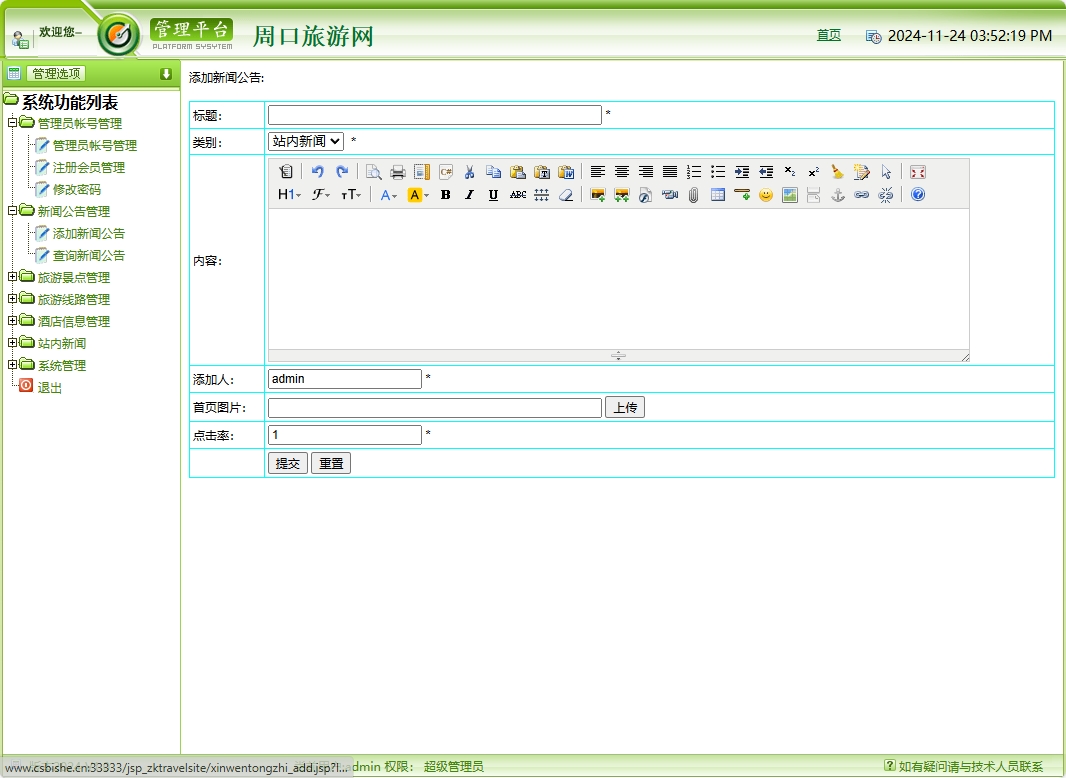
Task: Click the insert hyperlink icon
Action: pyautogui.click(x=861, y=194)
